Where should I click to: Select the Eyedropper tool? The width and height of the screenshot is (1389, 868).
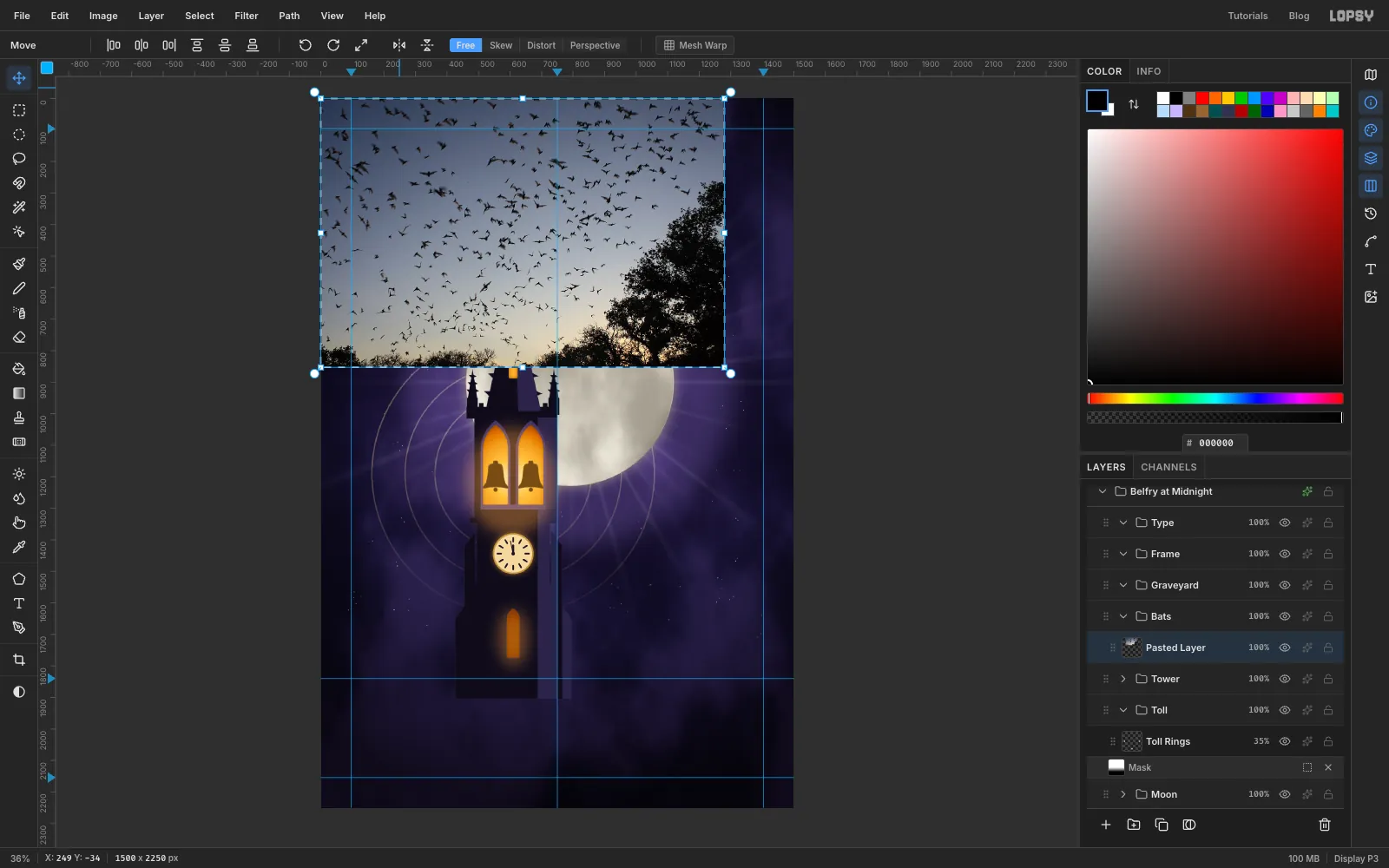(19, 547)
